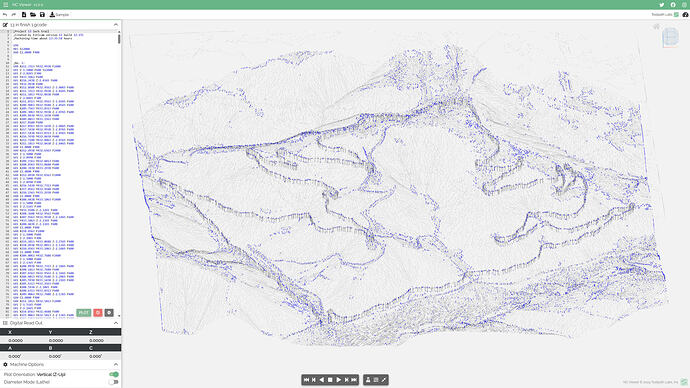Load the Sample program
Image resolution: width=690 pixels, height=388 pixels.
click(59, 15)
